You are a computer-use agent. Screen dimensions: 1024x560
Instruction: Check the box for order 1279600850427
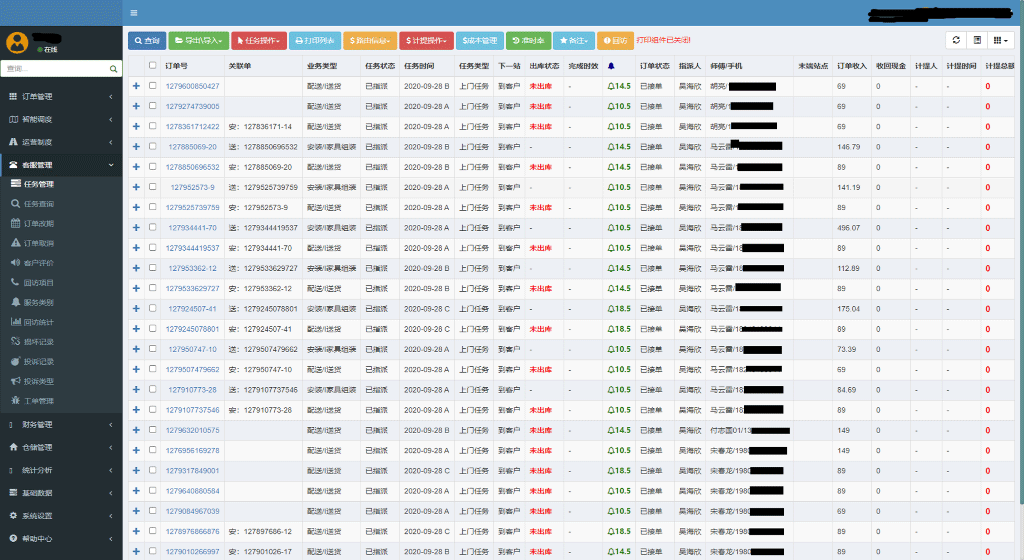(152, 86)
